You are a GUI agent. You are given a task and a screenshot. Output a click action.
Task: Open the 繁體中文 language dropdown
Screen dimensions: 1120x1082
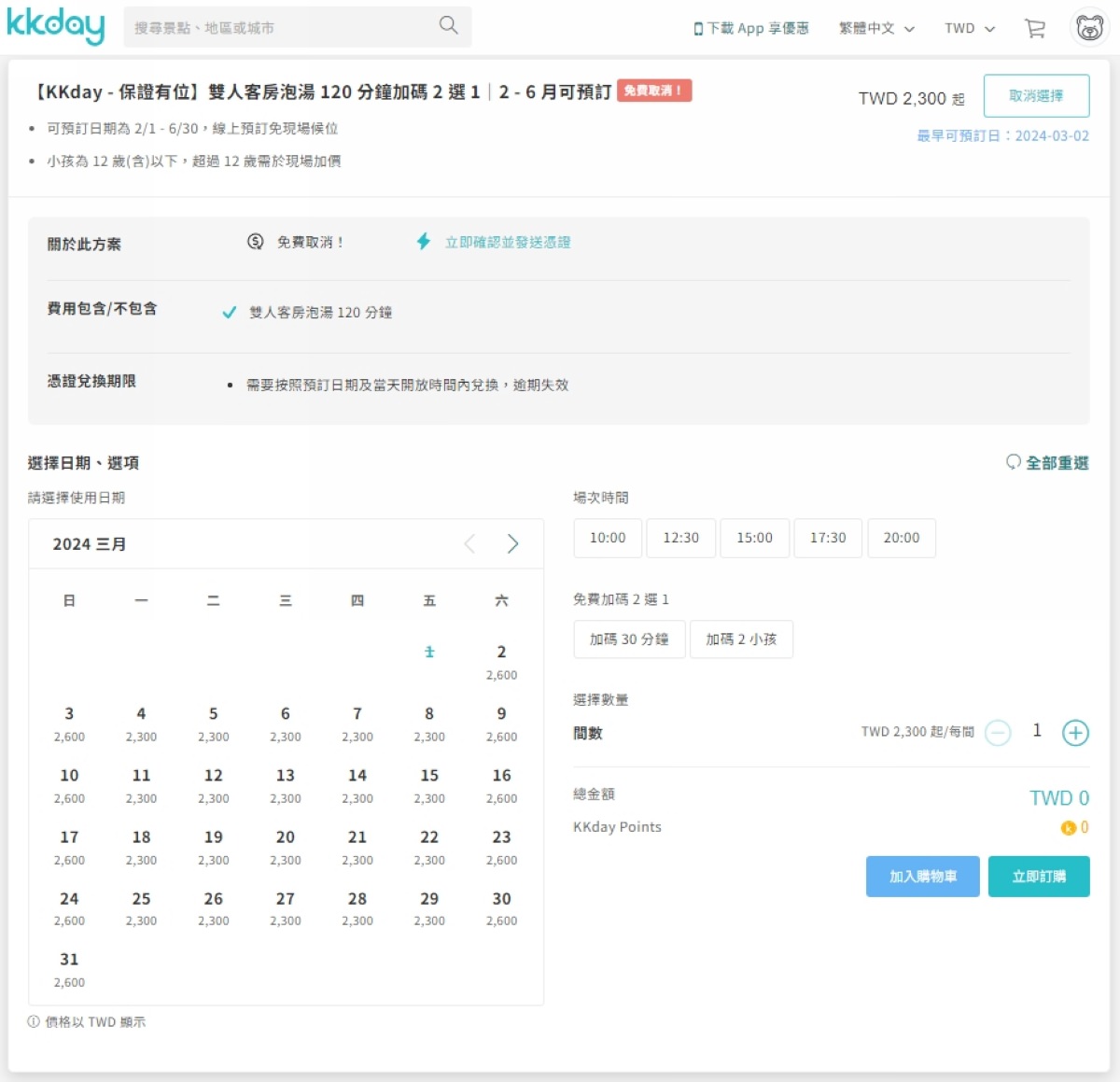point(876,29)
